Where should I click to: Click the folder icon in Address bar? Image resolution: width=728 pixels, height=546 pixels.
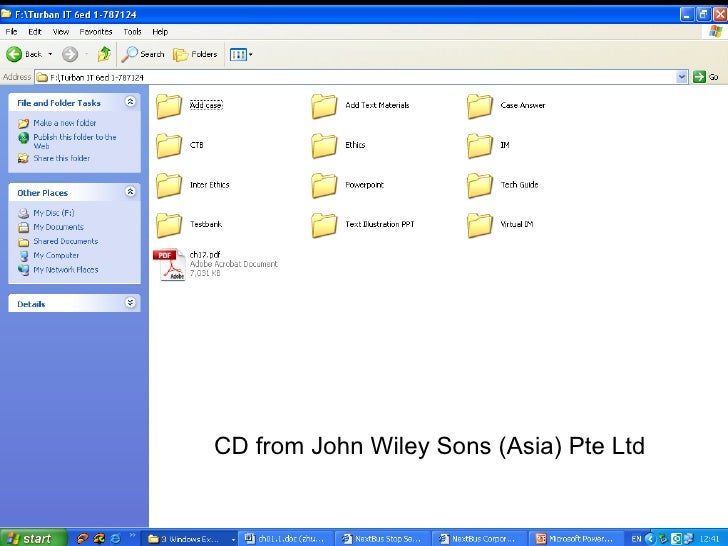(42, 77)
